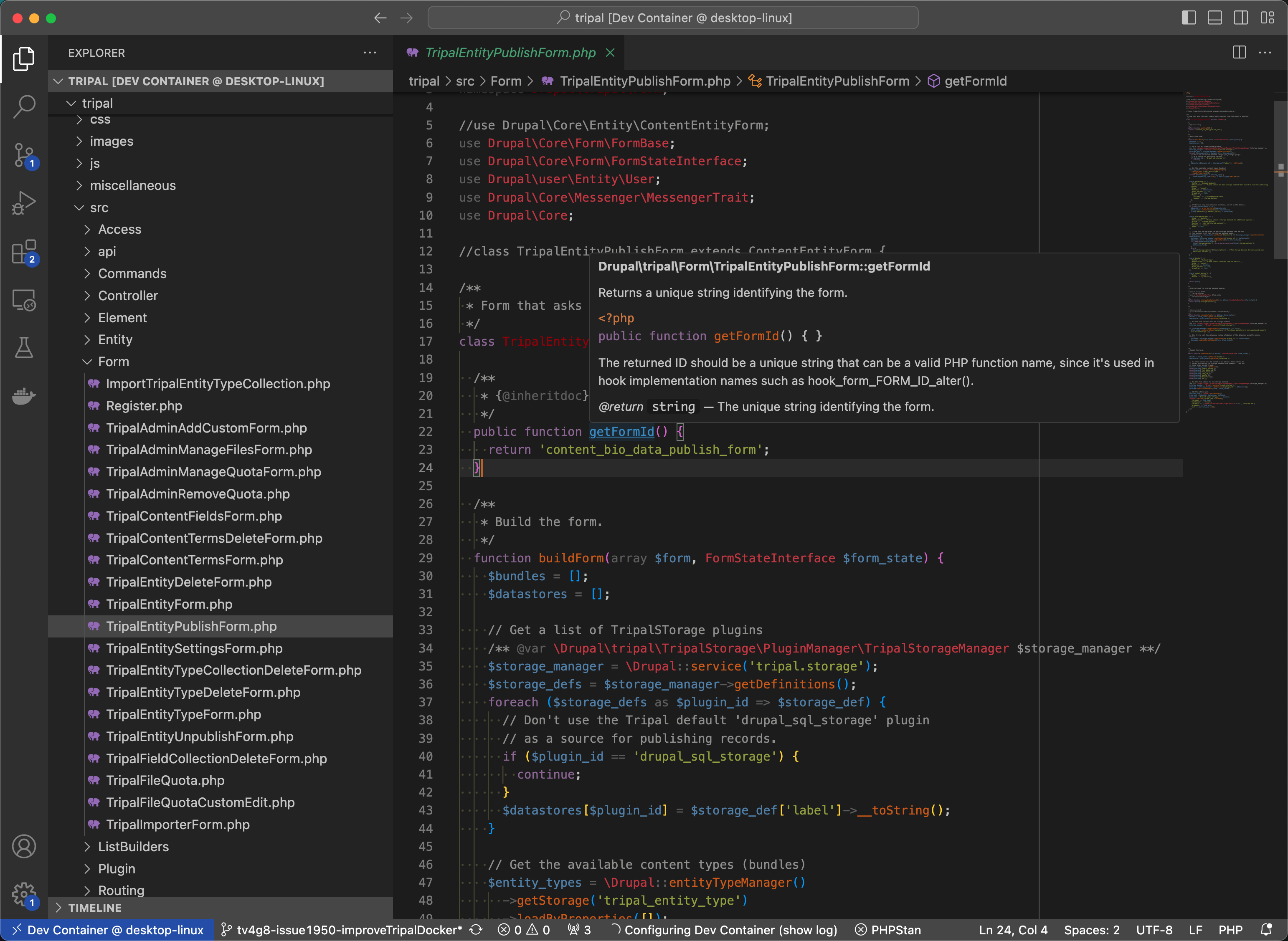The width and height of the screenshot is (1288, 941).
Task: Click Ln 24, Col 4 status
Action: [x=1013, y=930]
